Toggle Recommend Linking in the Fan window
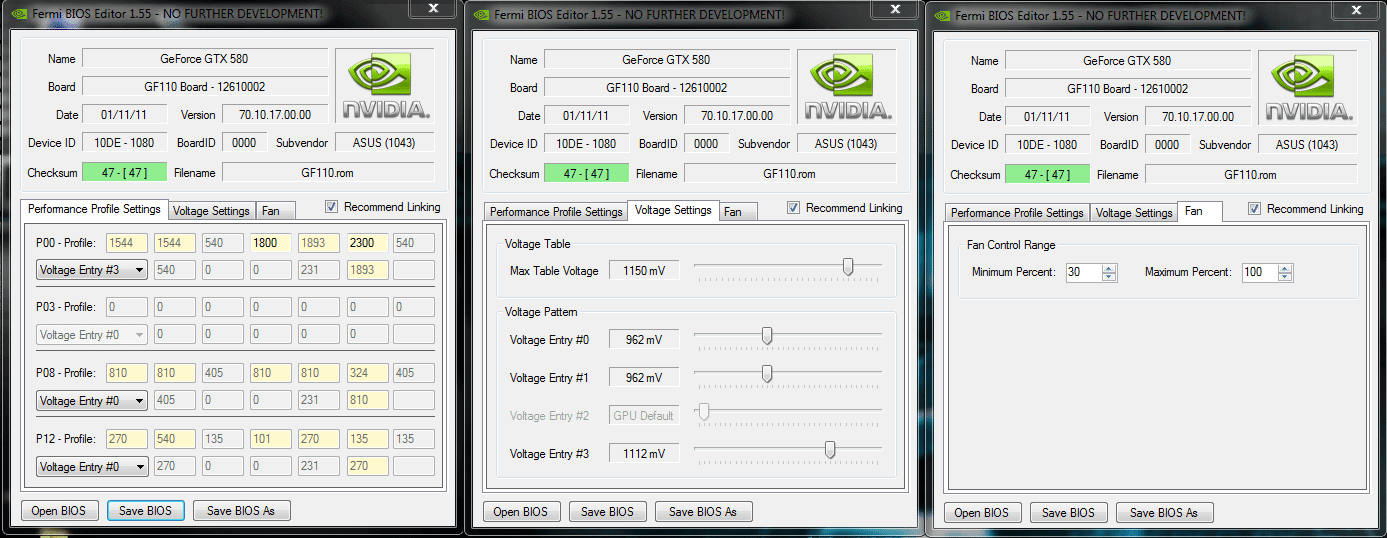The height and width of the screenshot is (538, 1387). tap(1255, 209)
